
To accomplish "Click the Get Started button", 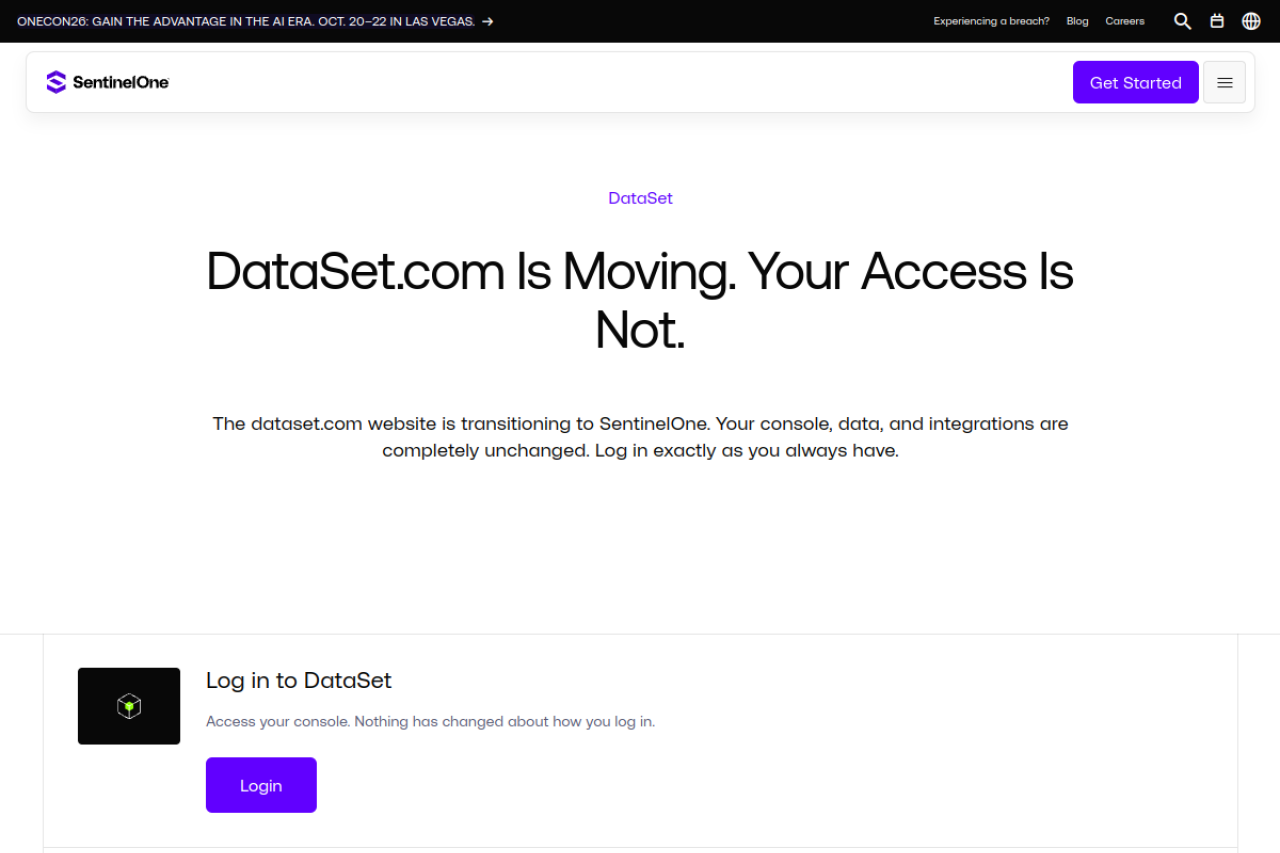I will coord(1135,82).
